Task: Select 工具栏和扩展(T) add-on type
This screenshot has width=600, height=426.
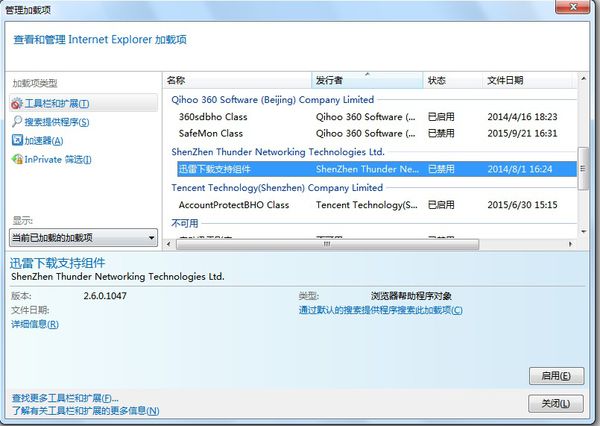Action: [83, 103]
